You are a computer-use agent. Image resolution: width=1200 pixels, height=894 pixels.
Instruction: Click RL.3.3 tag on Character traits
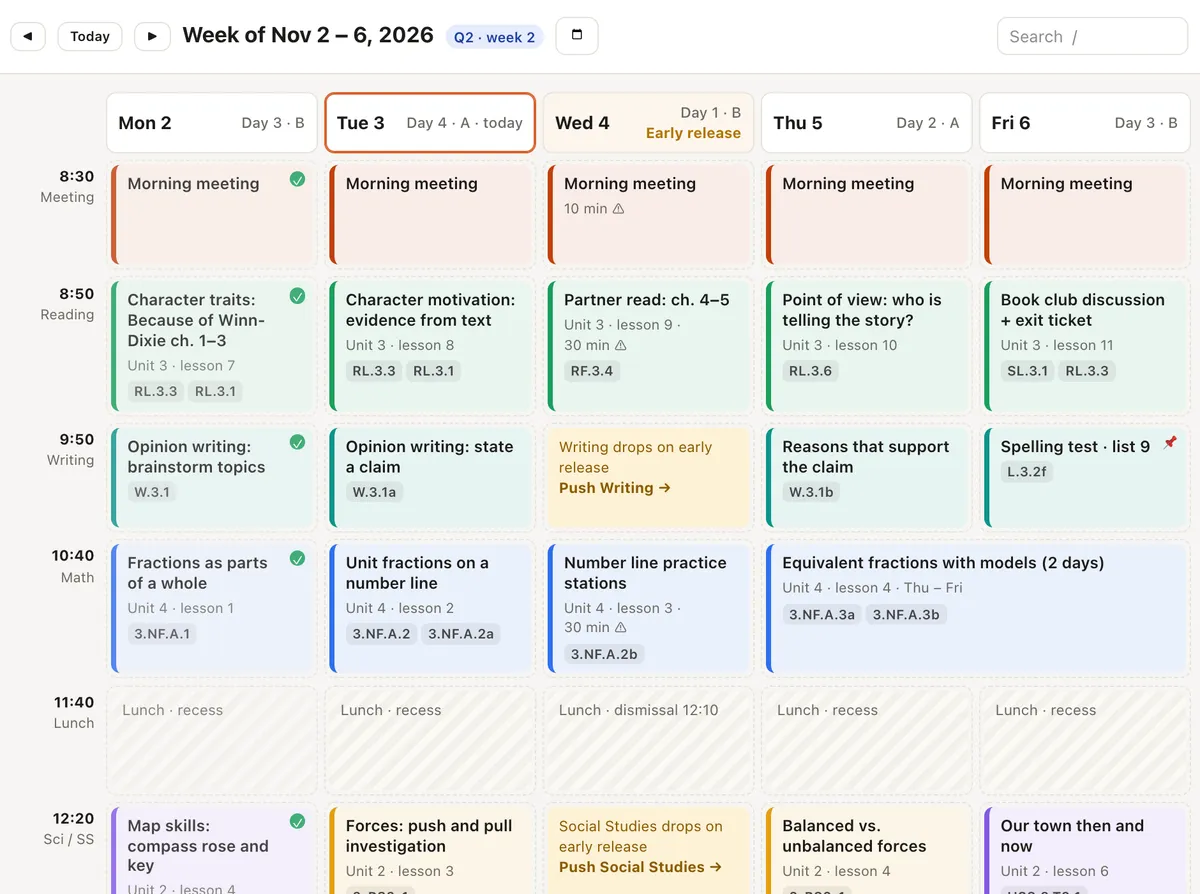point(155,391)
